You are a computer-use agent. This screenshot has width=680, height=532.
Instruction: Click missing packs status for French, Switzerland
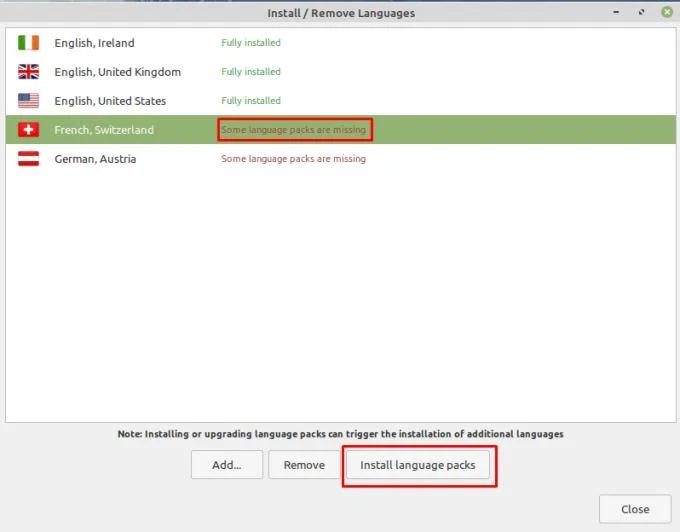(294, 130)
